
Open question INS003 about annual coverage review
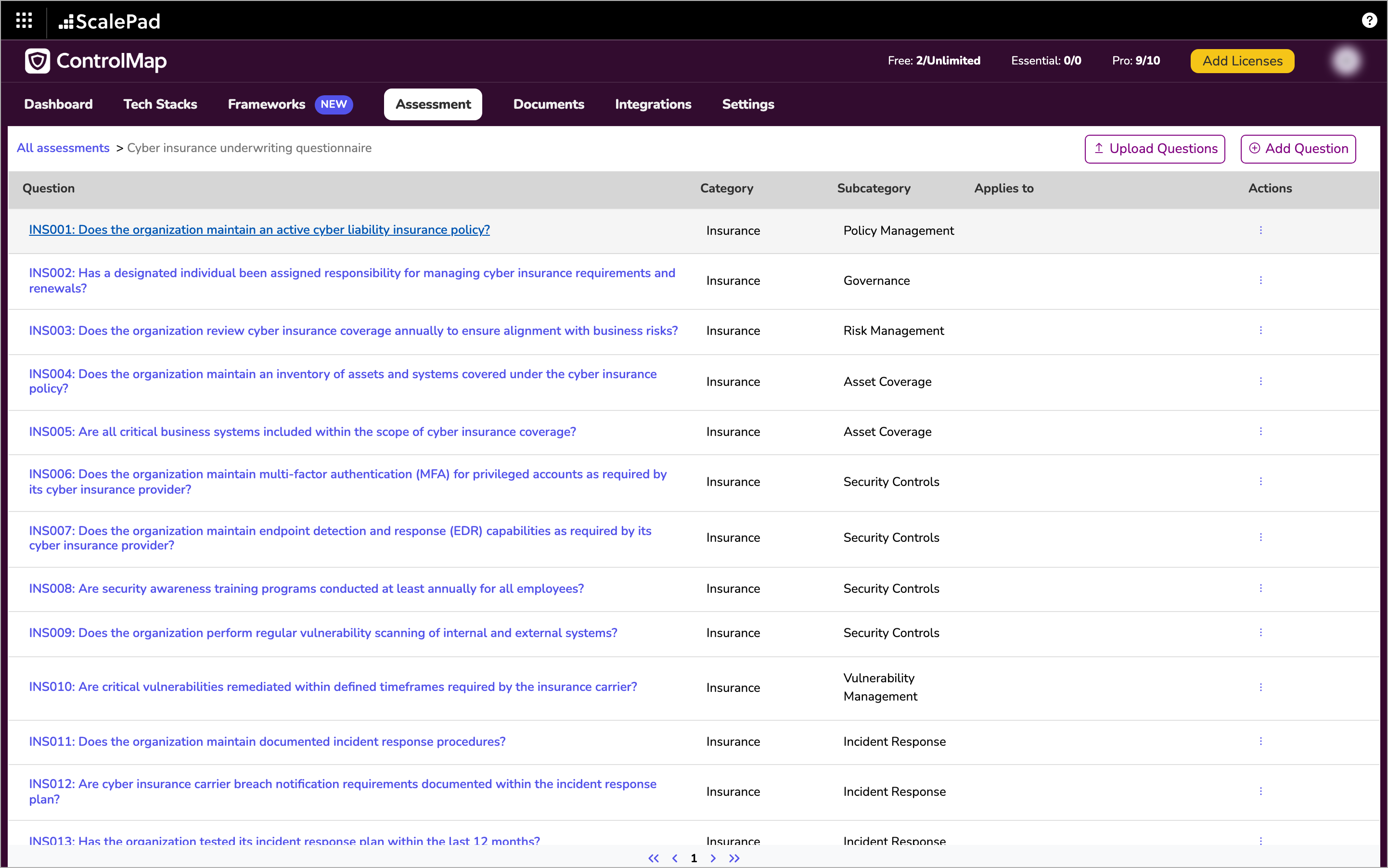click(x=353, y=331)
